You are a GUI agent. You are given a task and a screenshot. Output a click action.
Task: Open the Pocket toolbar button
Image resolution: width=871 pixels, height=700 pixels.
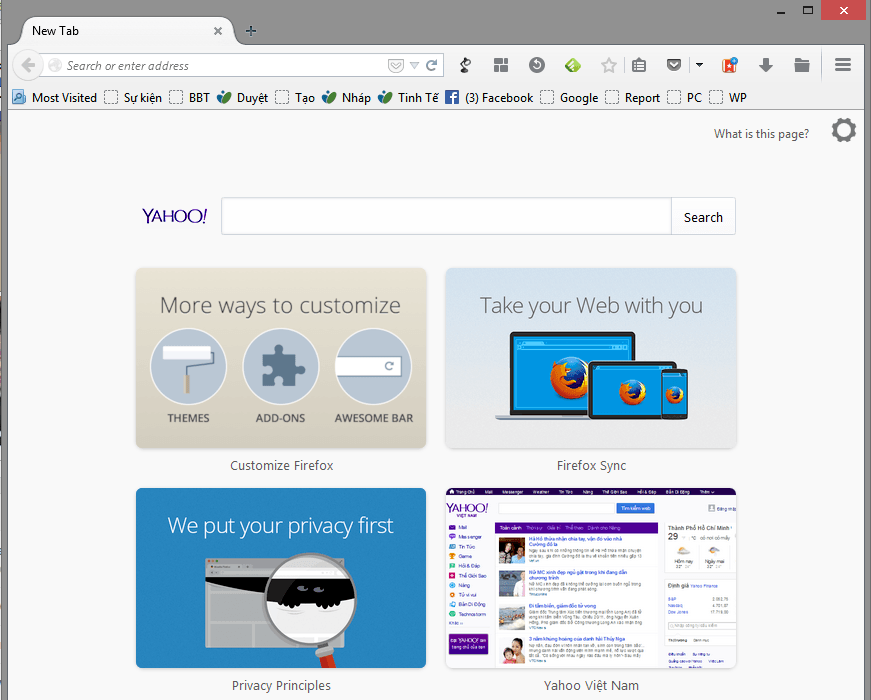tap(674, 66)
